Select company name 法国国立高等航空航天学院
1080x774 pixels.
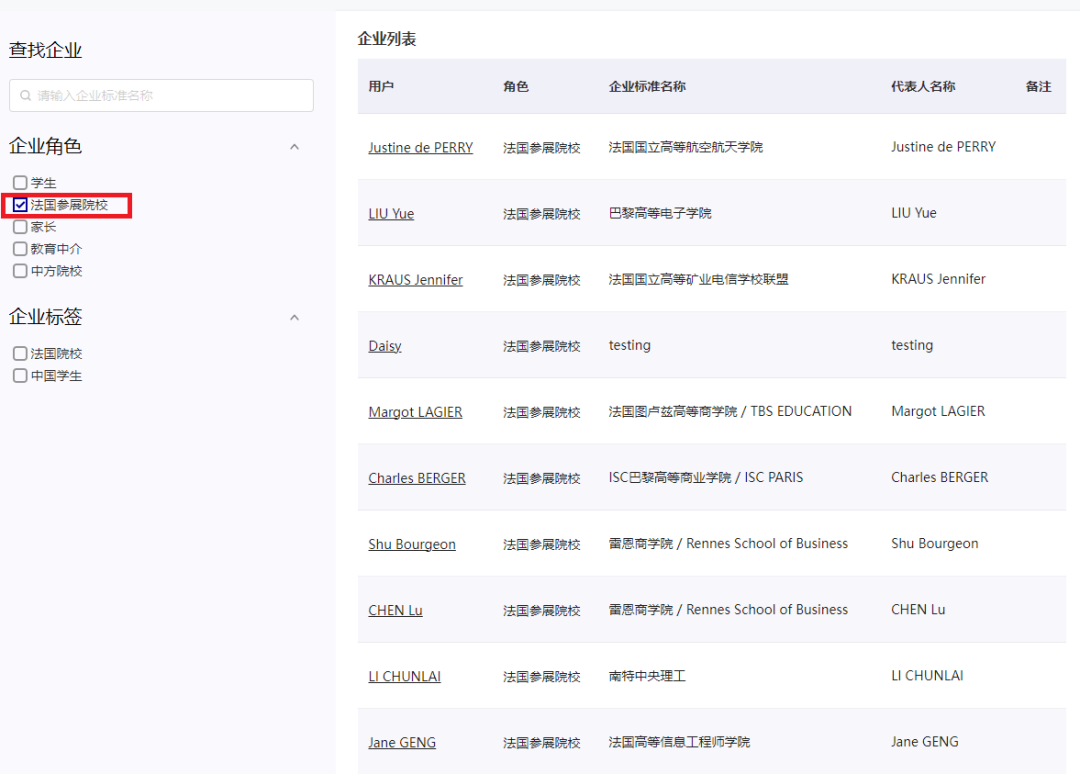[685, 147]
